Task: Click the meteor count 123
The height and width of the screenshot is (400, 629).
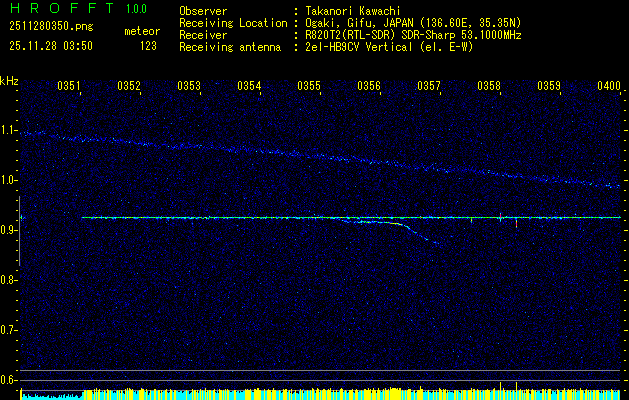Action: [x=148, y=45]
